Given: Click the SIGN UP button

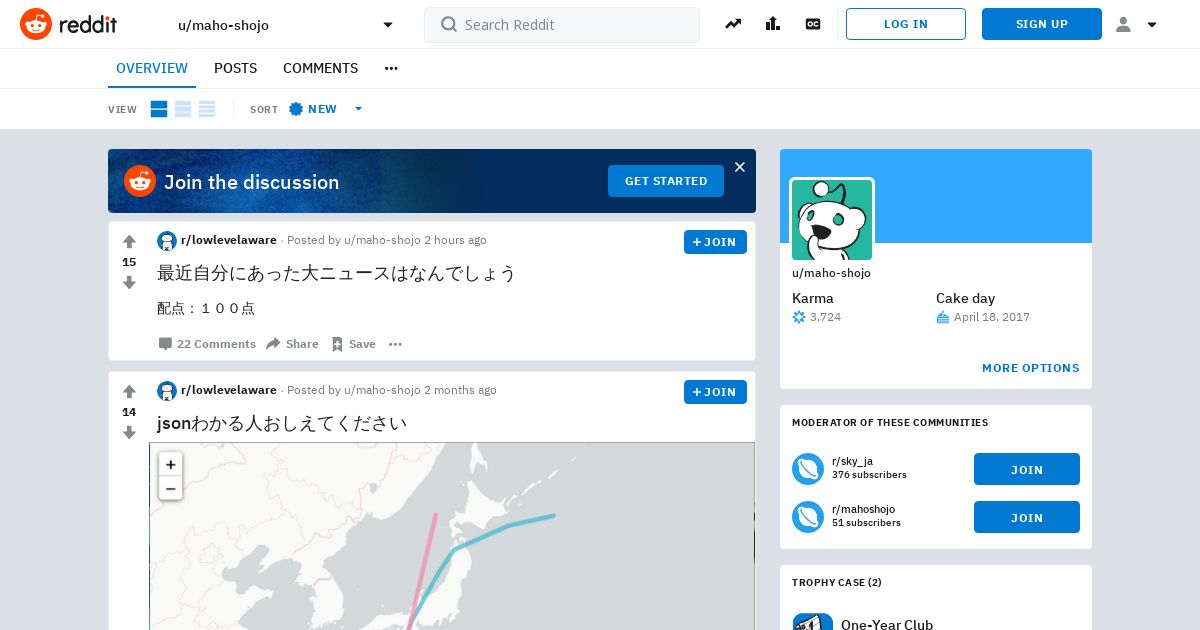Looking at the screenshot, I should coord(1042,24).
